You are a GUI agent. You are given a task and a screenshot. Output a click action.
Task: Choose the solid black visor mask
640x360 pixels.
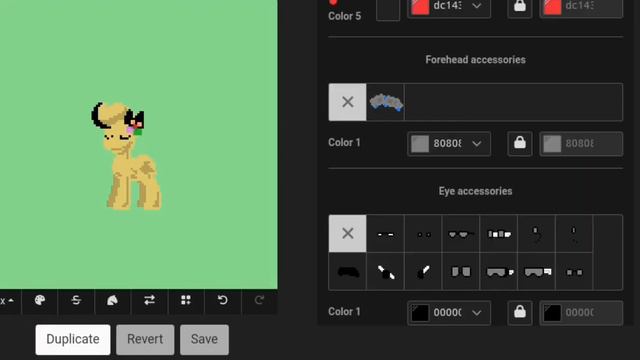click(x=347, y=271)
